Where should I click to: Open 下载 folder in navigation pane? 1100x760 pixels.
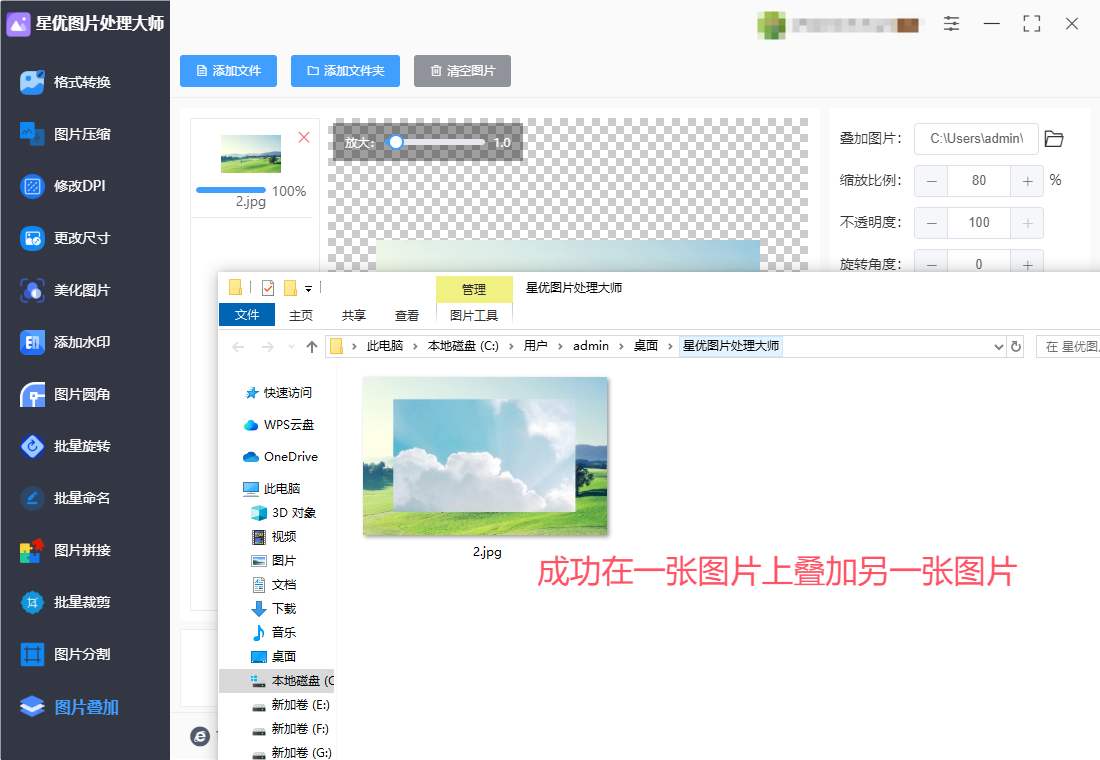tap(274, 608)
